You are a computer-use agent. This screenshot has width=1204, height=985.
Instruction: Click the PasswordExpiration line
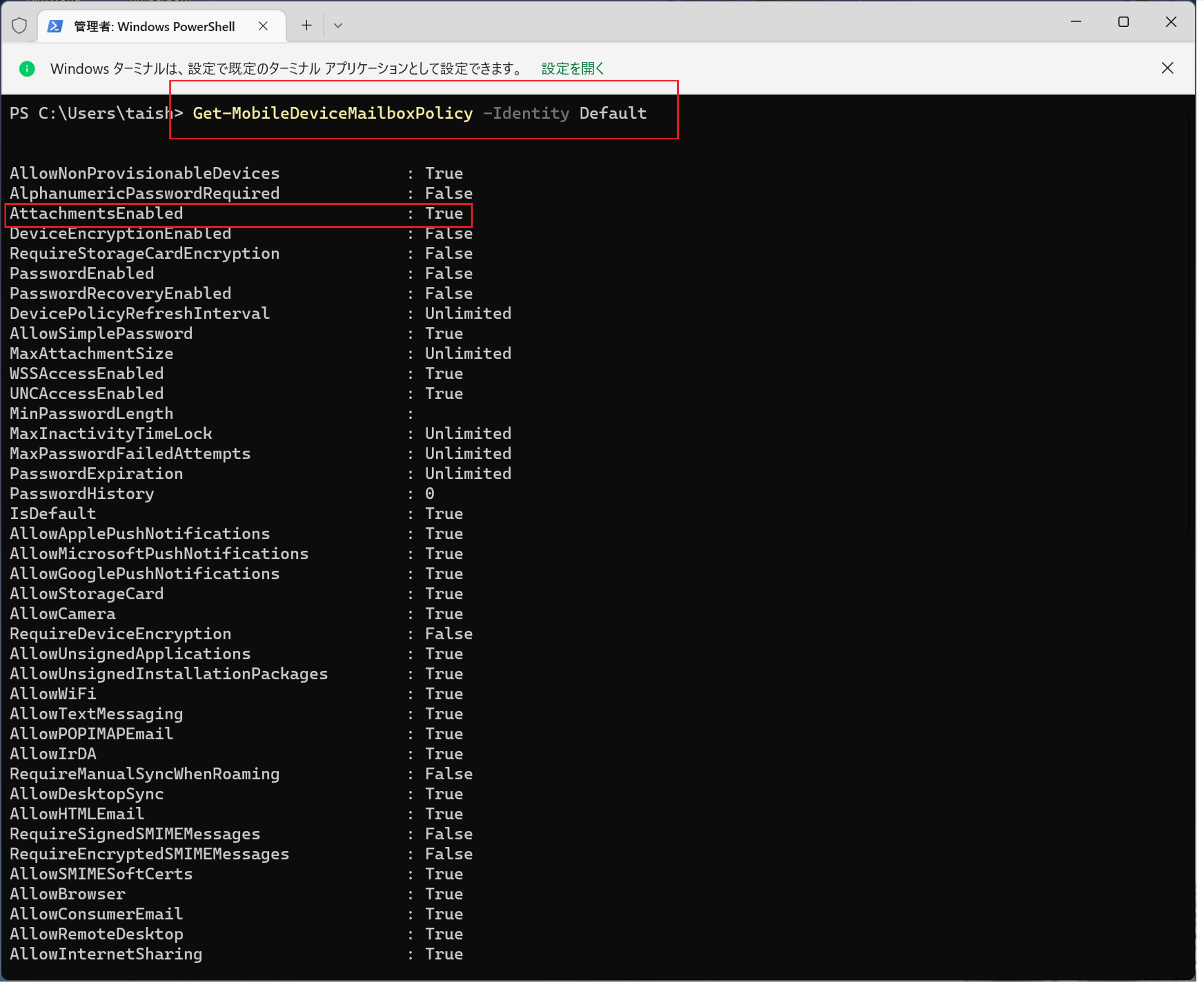pyautogui.click(x=261, y=474)
